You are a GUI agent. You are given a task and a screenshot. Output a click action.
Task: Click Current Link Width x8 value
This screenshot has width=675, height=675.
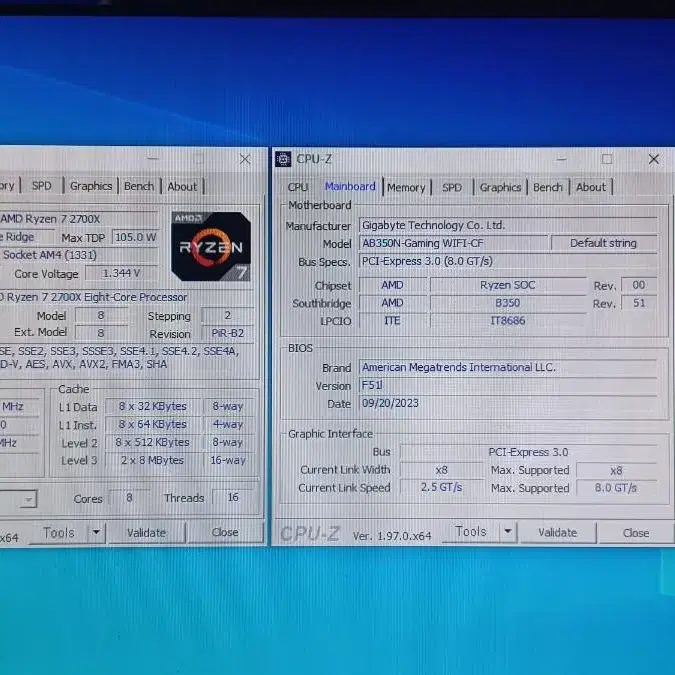point(442,470)
